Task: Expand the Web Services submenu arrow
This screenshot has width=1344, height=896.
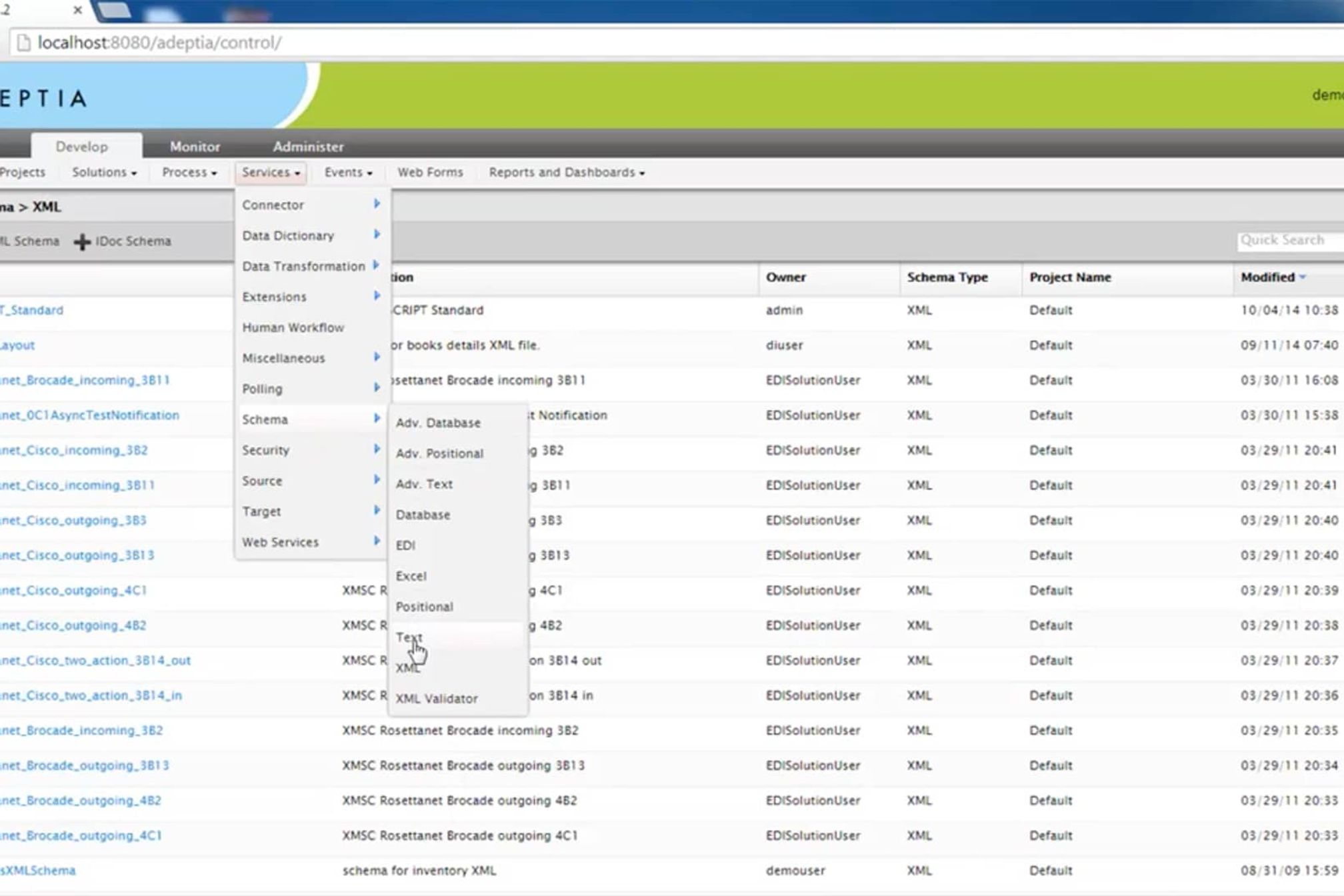Action: (377, 541)
